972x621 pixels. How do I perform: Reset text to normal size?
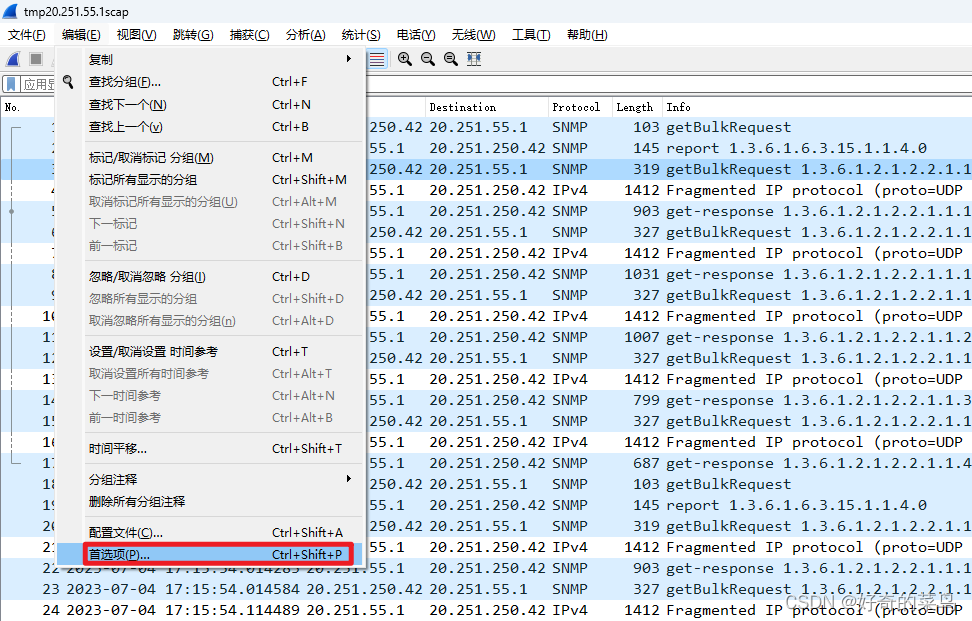(x=451, y=59)
